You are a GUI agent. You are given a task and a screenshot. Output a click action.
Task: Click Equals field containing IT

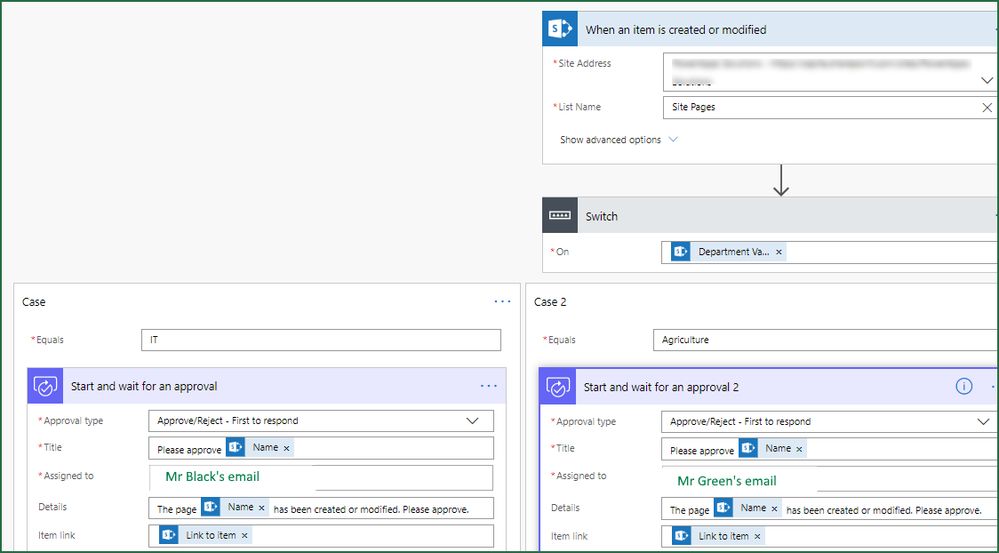[321, 340]
